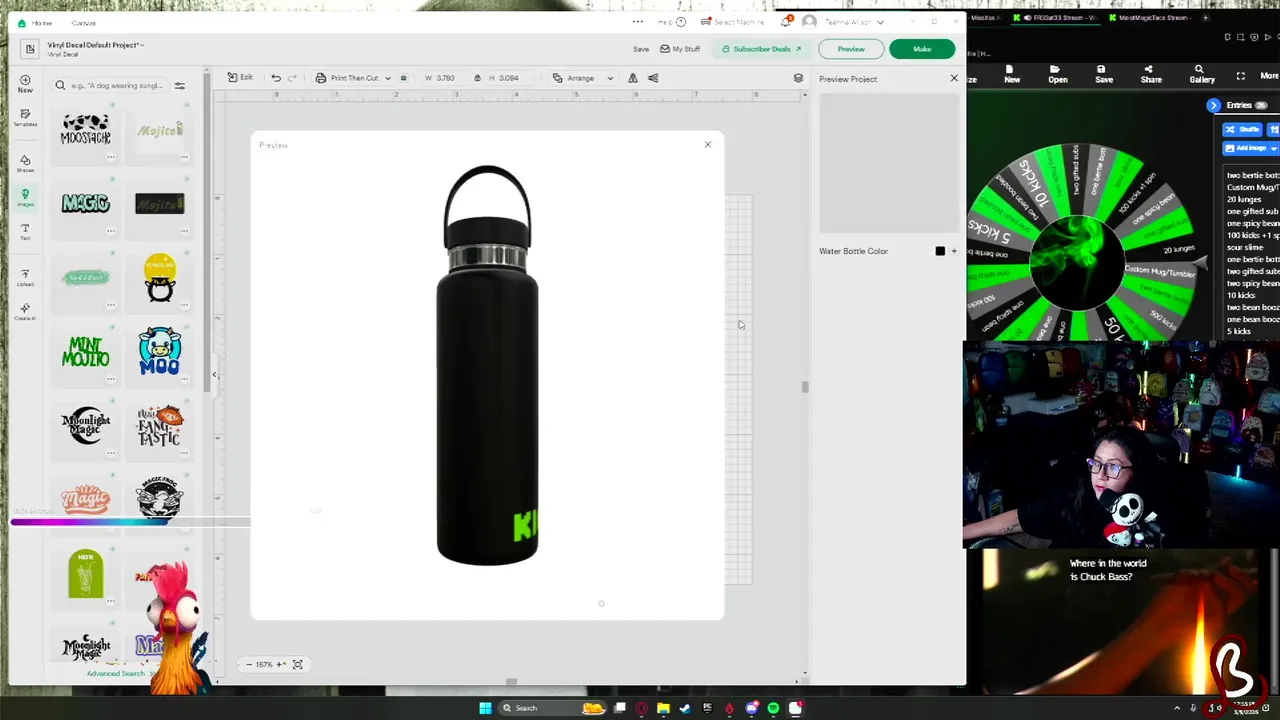The height and width of the screenshot is (720, 1280).
Task: Click the Cricut home logo icon
Action: pyautogui.click(x=22, y=23)
